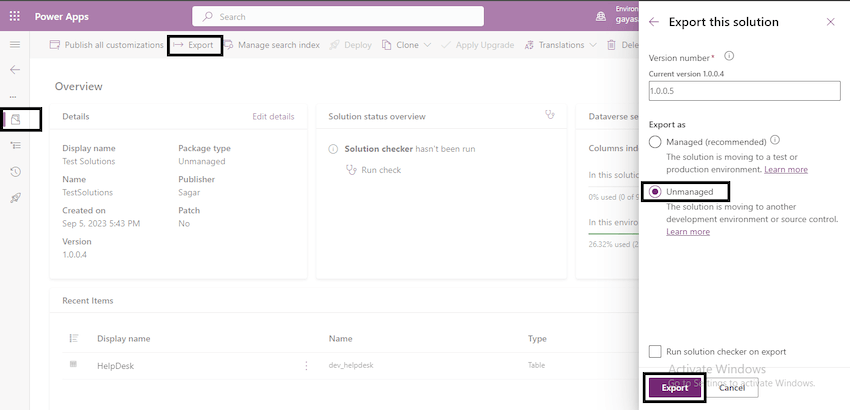Select the Unmanaged radio option
The image size is (850, 410).
click(x=655, y=191)
